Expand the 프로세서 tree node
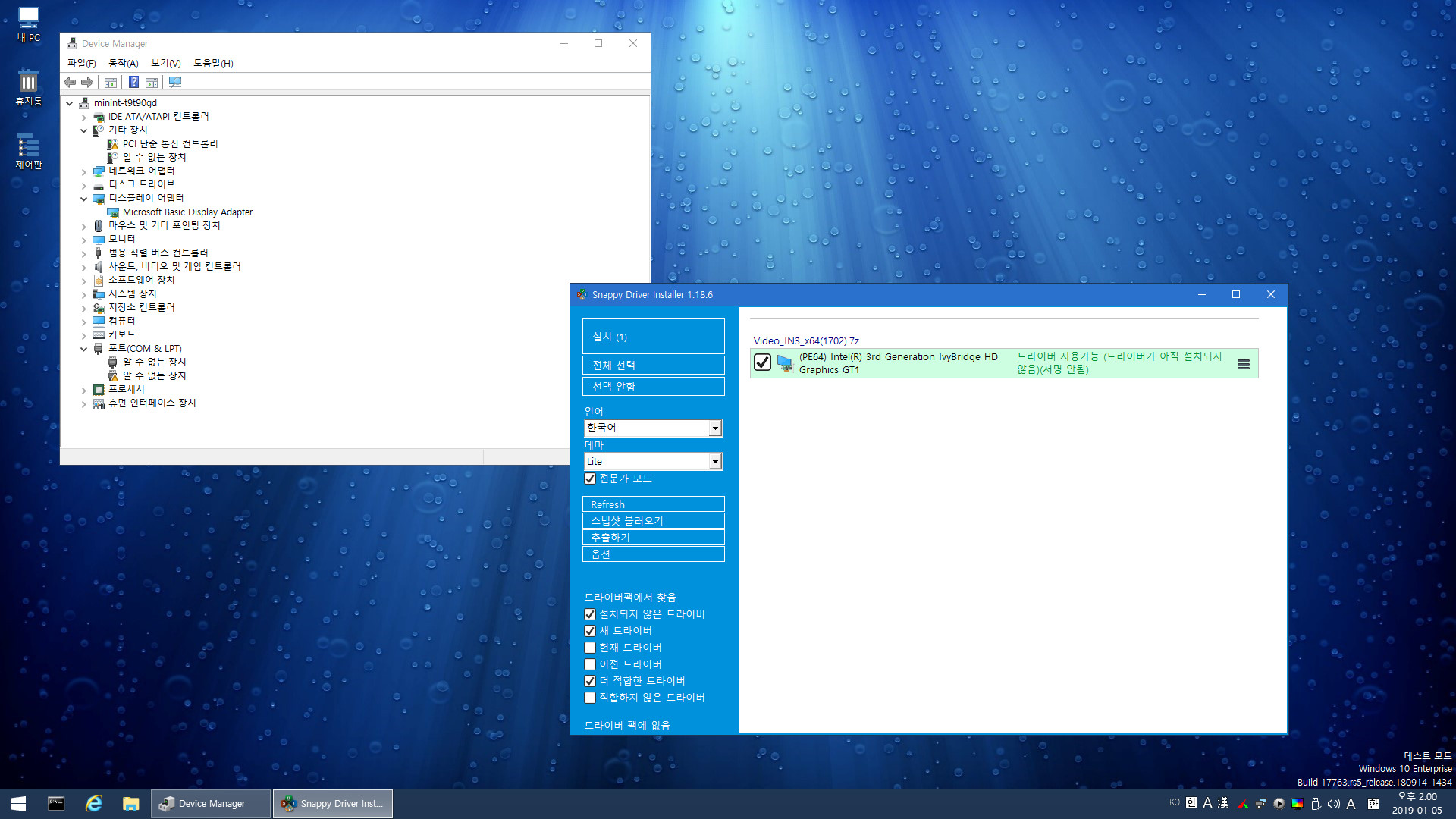The width and height of the screenshot is (1456, 819). point(84,391)
